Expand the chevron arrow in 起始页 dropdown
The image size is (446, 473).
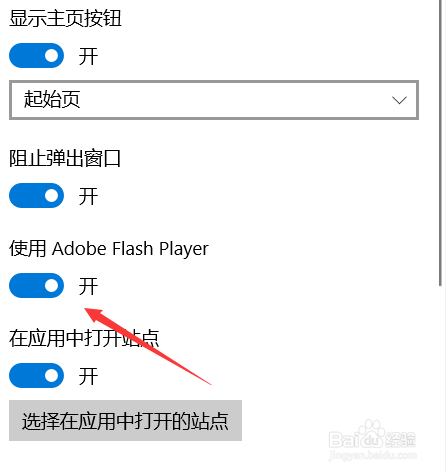point(399,100)
